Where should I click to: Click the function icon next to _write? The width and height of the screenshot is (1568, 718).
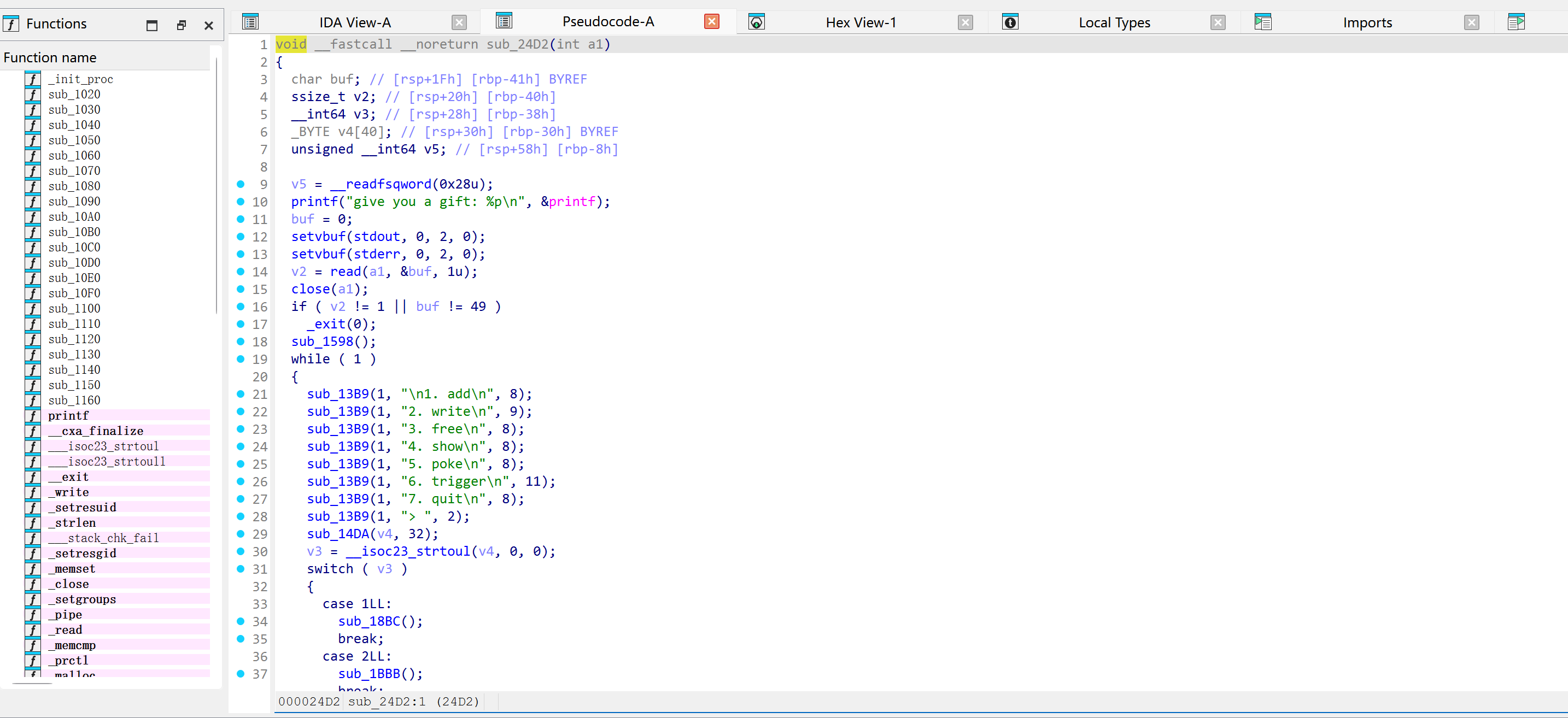(33, 492)
